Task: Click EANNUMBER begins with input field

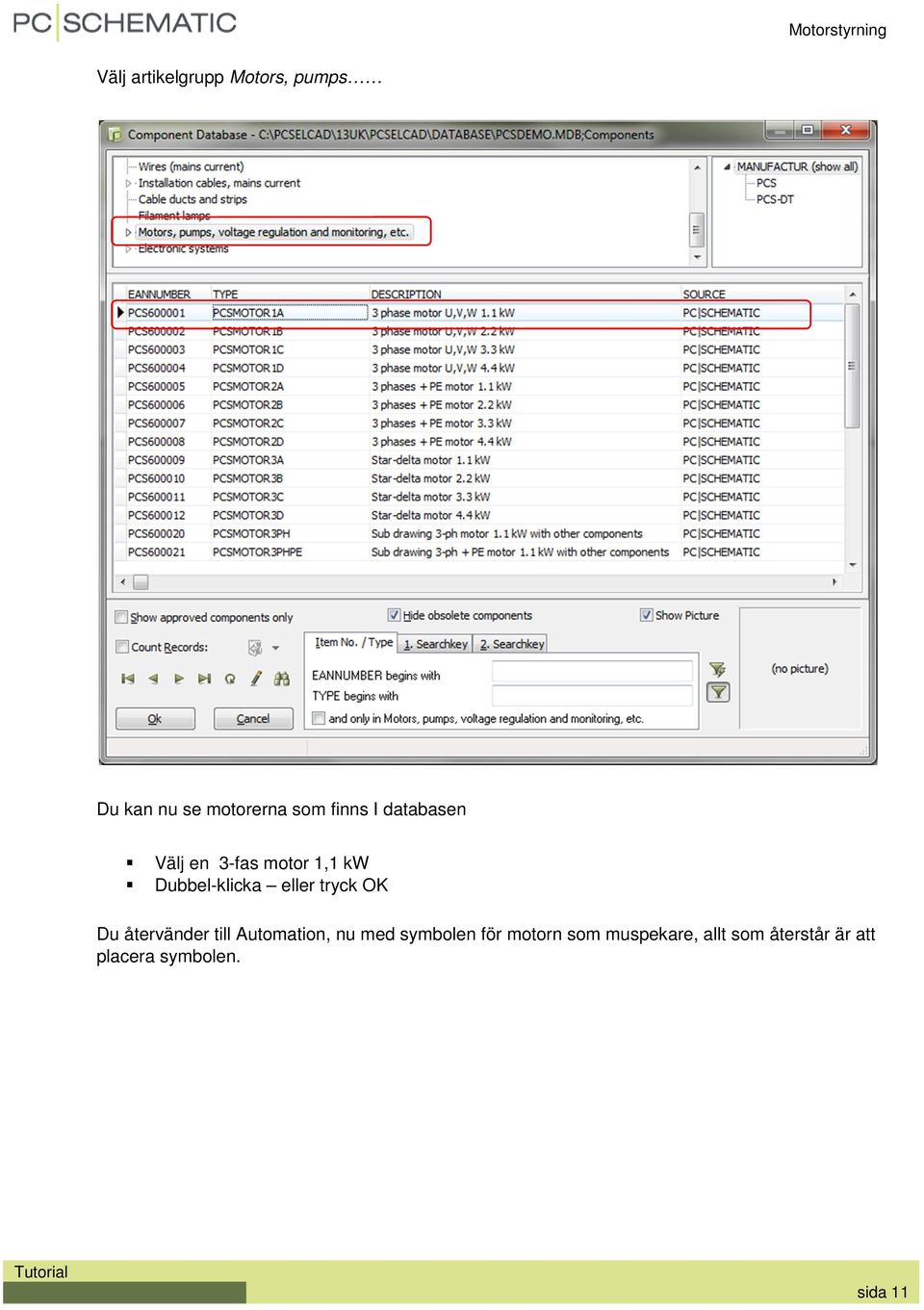Action: pos(592,672)
